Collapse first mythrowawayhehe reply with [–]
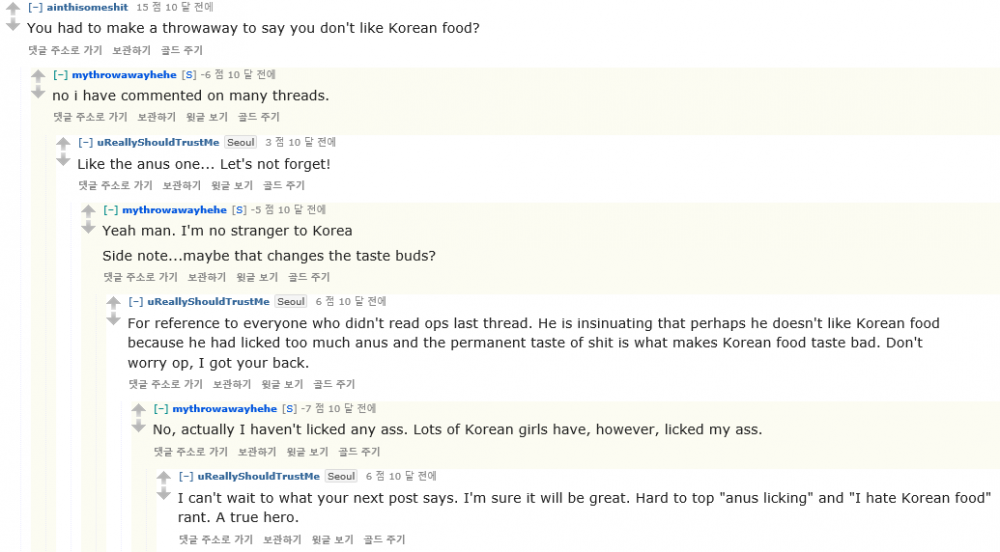 pyautogui.click(x=60, y=75)
